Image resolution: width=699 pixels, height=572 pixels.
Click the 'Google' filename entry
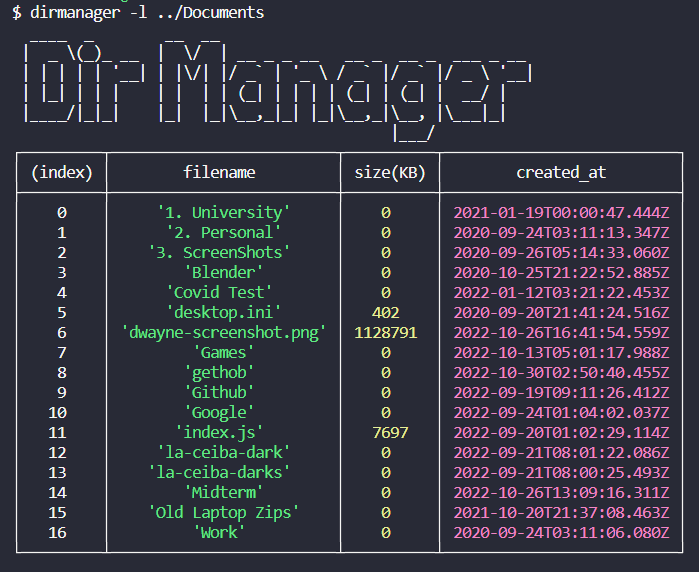tap(219, 413)
